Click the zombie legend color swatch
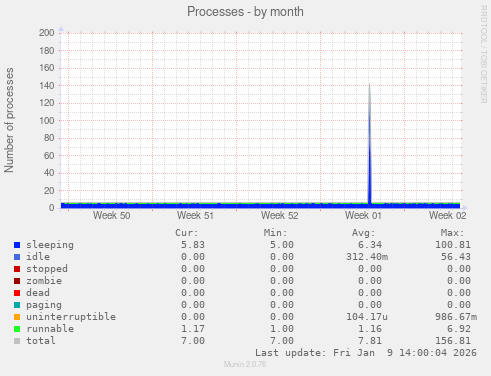Image resolution: width=491 pixels, height=376 pixels. coord(17,281)
